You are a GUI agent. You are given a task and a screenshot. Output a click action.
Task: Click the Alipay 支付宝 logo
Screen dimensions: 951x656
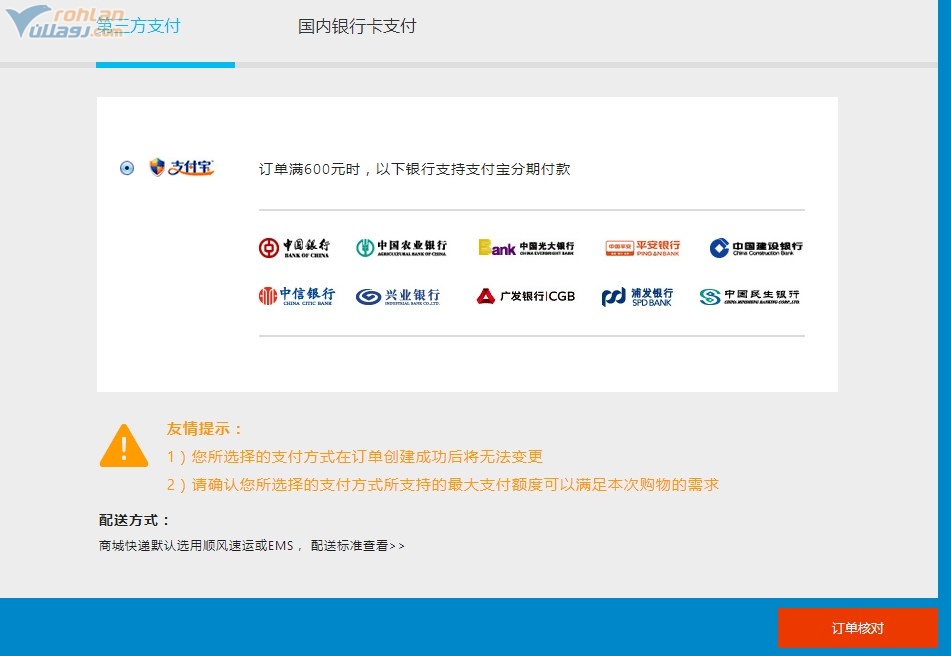[x=181, y=167]
